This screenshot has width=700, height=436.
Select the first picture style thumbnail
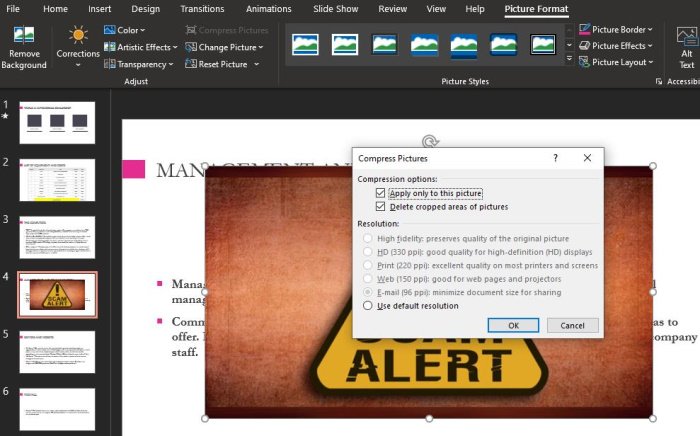click(305, 45)
